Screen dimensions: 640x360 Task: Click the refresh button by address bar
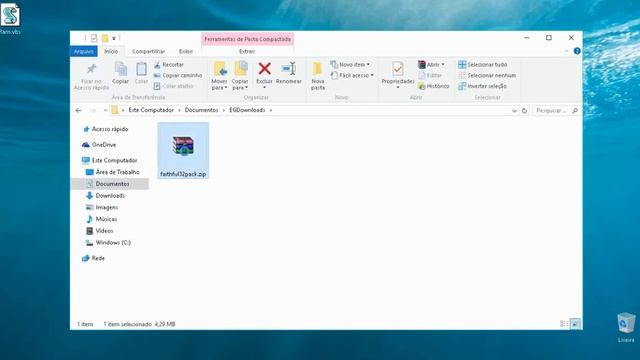pyautogui.click(x=524, y=111)
